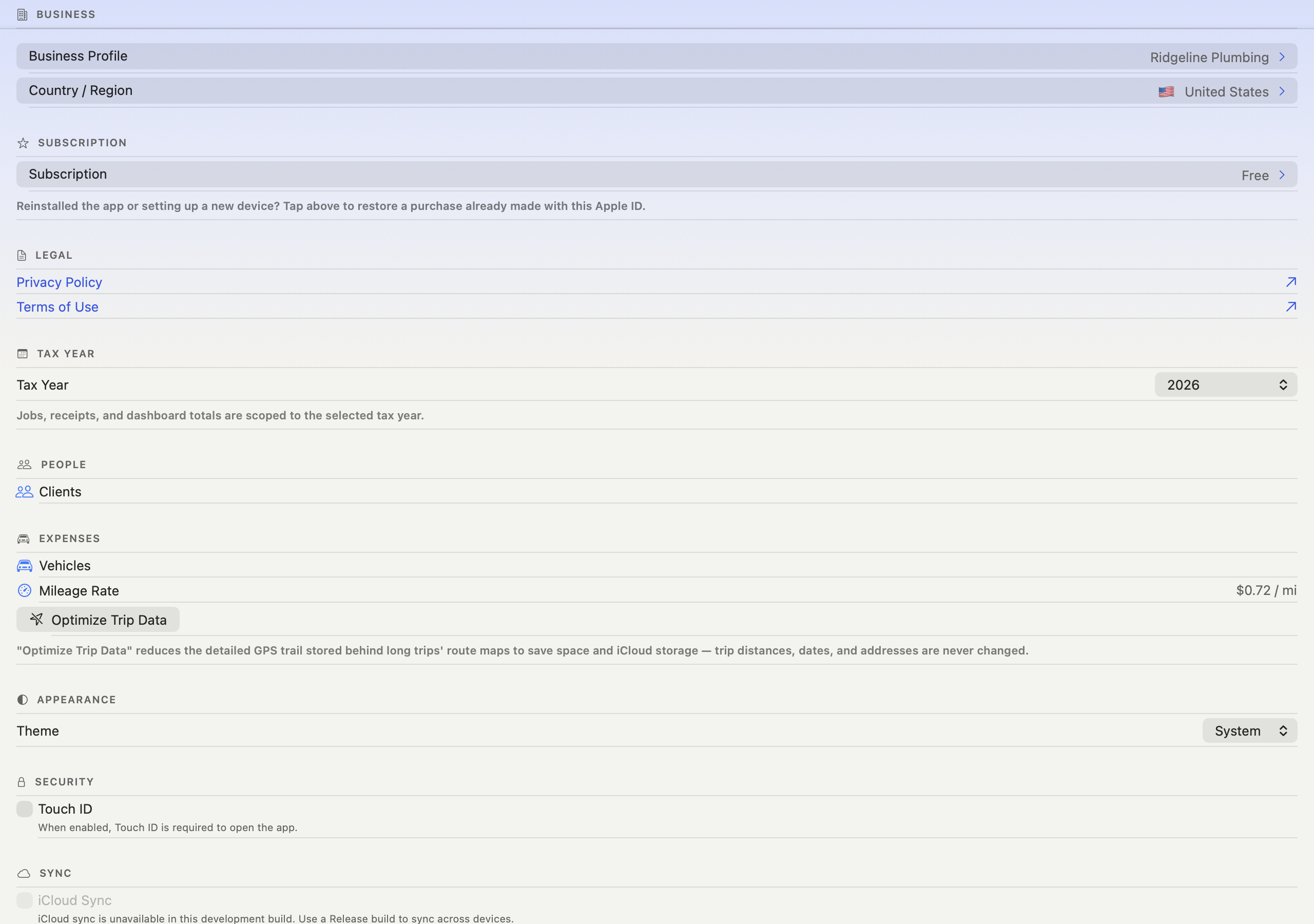This screenshot has width=1314, height=924.
Task: Click the Business Profile label
Action: (x=78, y=56)
